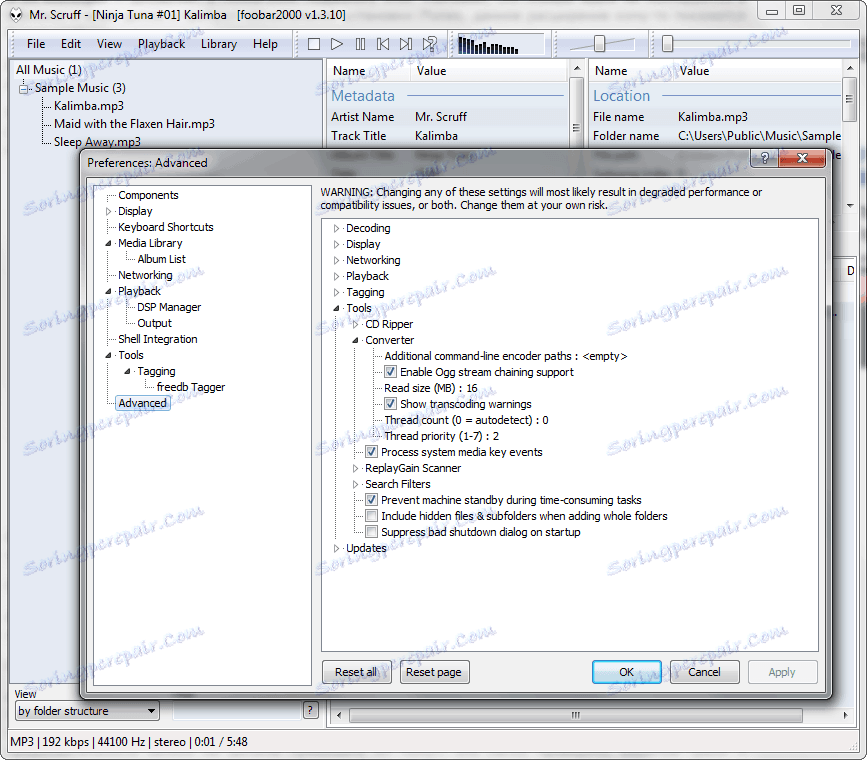Click the Stop playback toolbar button
The width and height of the screenshot is (867, 760).
[314, 44]
